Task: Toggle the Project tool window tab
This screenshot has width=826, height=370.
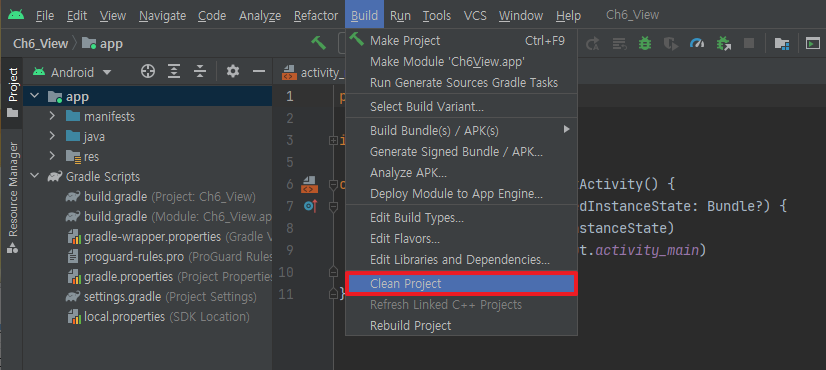Action: click(x=12, y=93)
